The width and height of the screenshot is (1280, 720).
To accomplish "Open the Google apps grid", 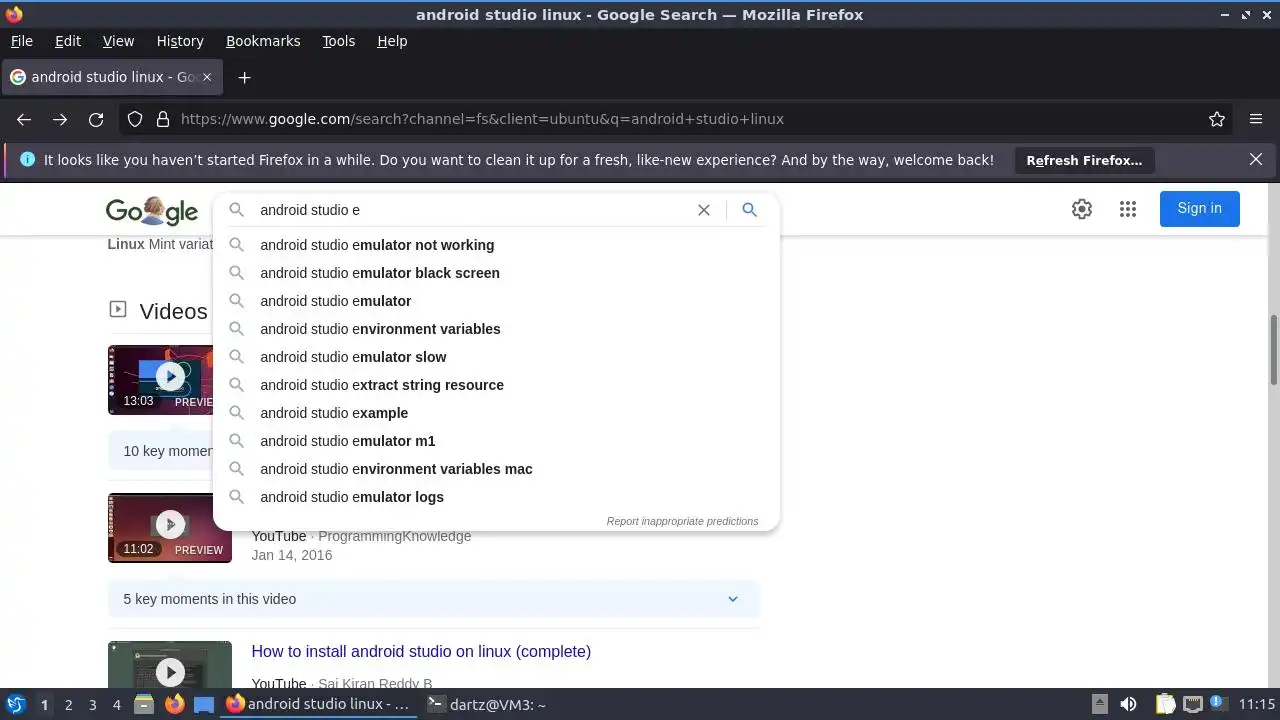I will point(1128,209).
